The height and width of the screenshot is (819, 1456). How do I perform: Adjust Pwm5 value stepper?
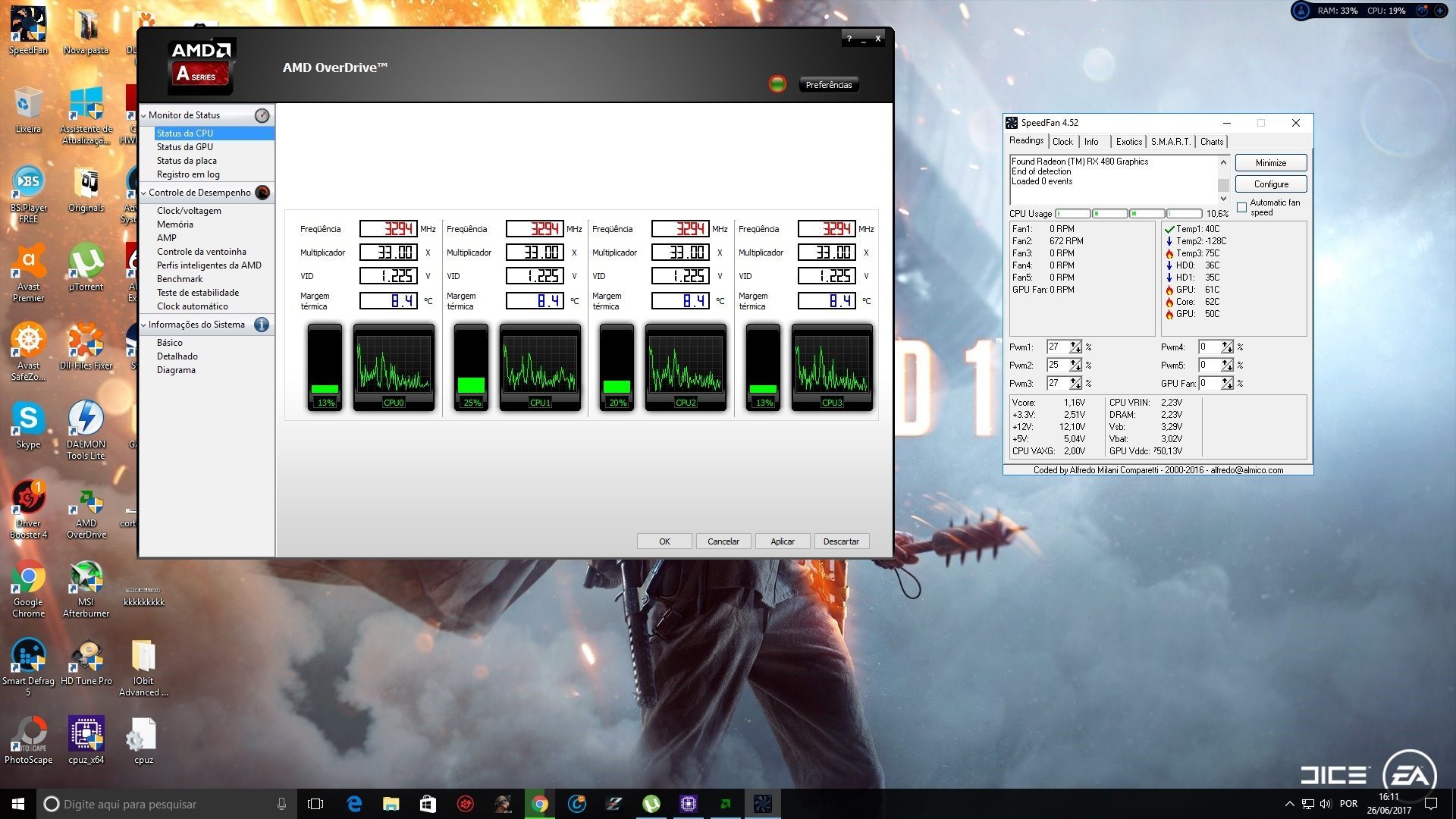click(1227, 366)
